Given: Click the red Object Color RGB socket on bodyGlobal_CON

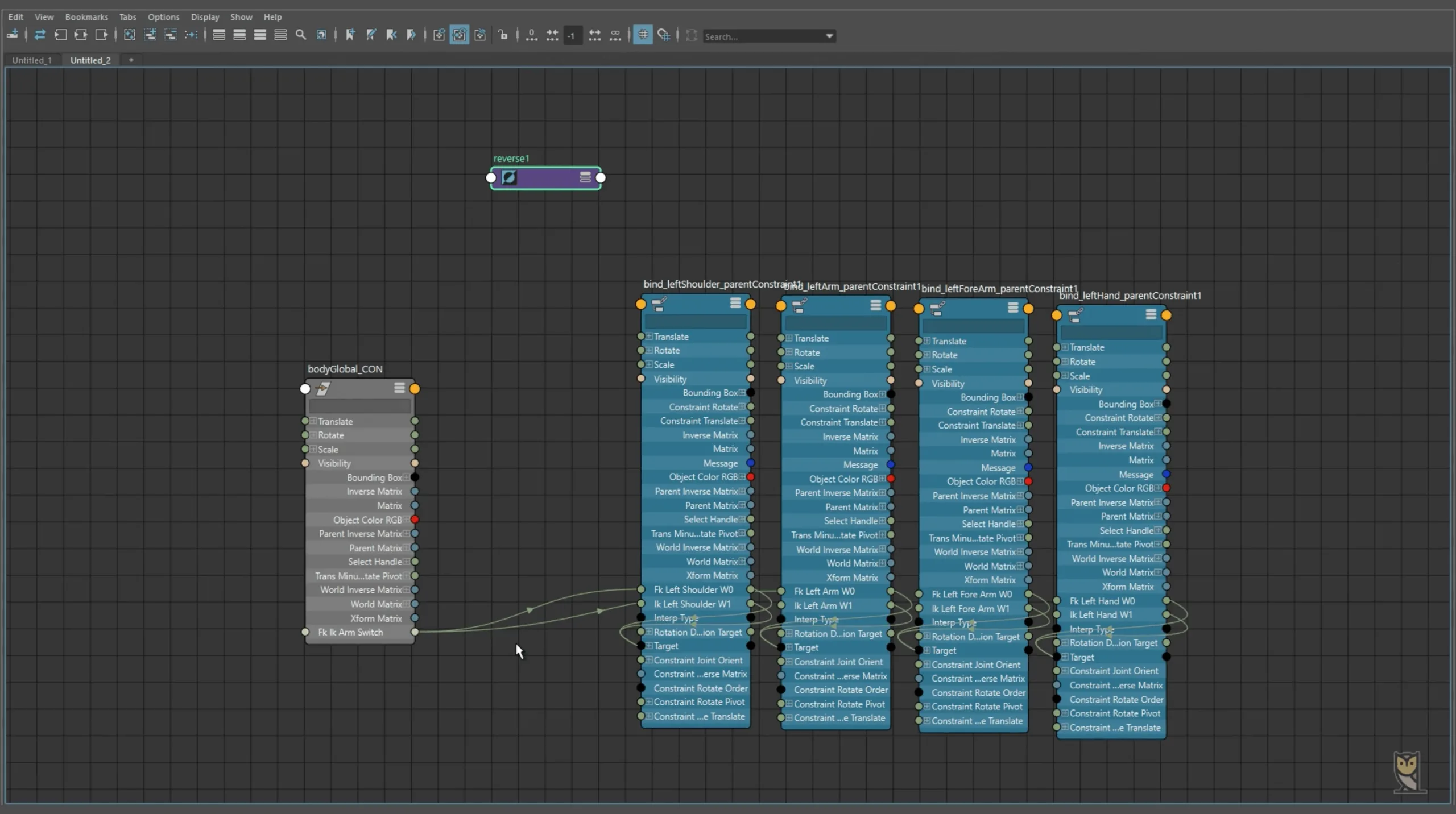Looking at the screenshot, I should coord(416,520).
